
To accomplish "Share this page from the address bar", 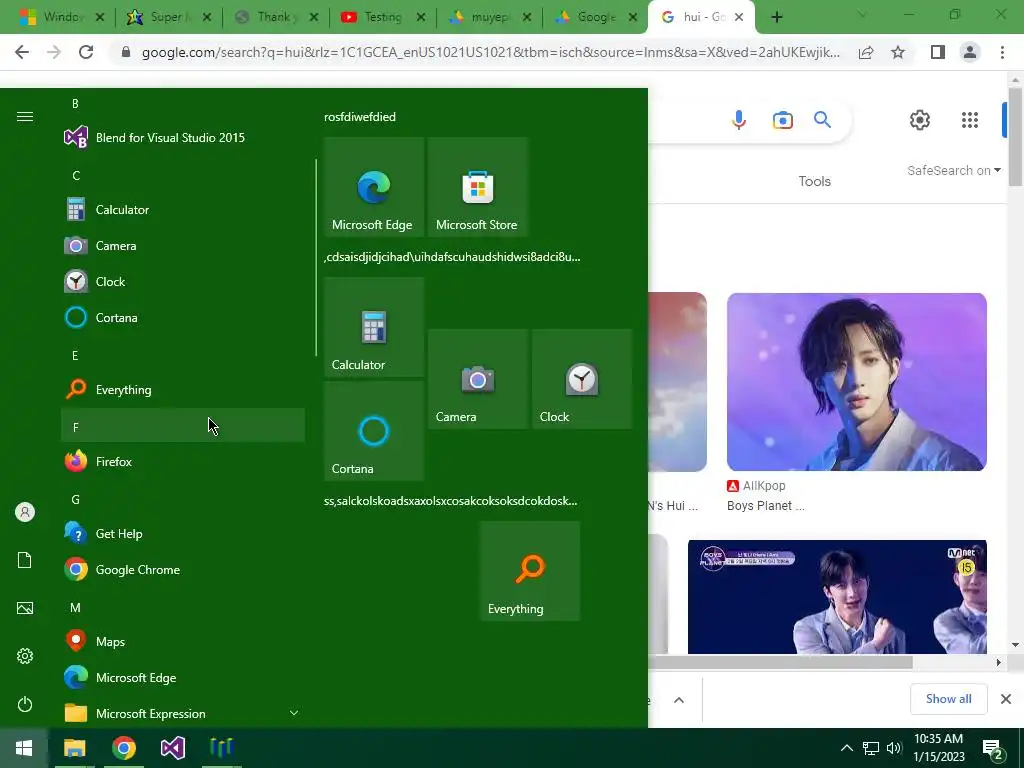I will (866, 52).
